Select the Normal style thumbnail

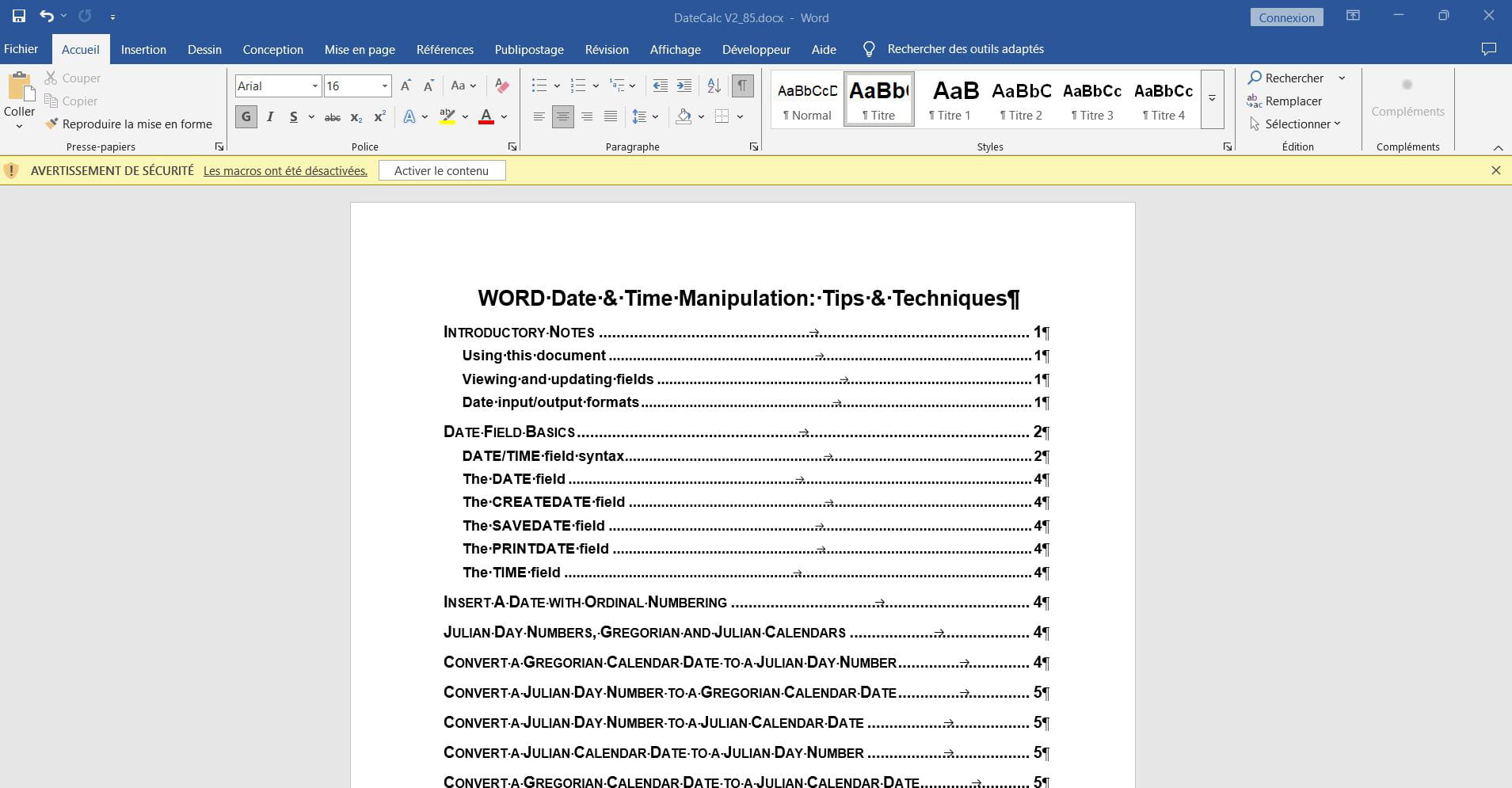807,100
